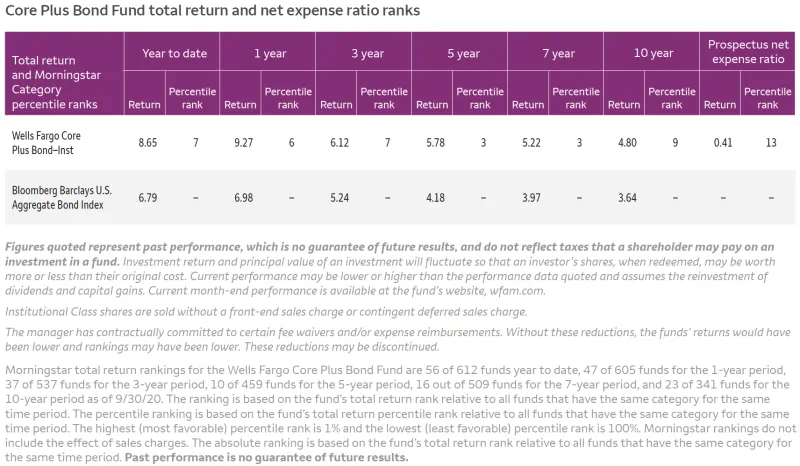Image resolution: width=800 pixels, height=466 pixels.
Task: Click the 'Prospectus net expense ratio' header
Action: [x=749, y=52]
